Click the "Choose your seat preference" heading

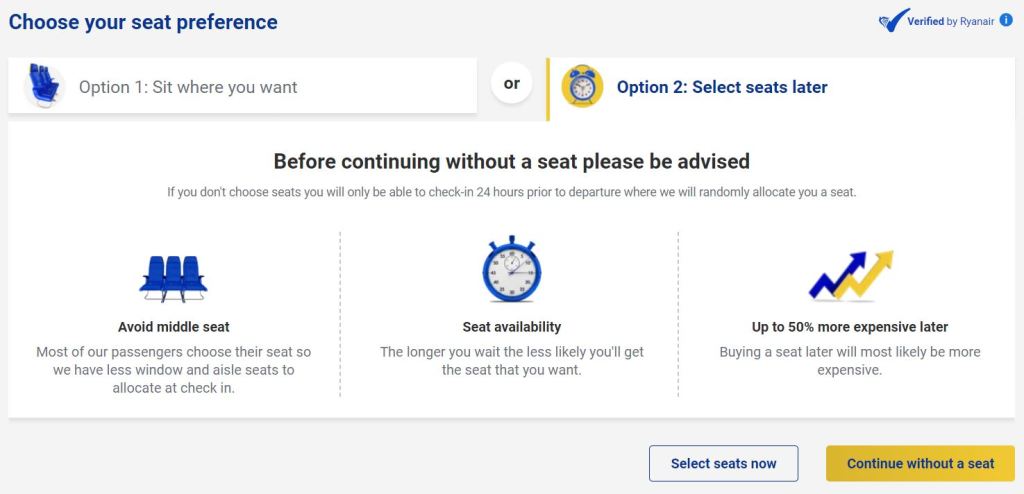(143, 21)
